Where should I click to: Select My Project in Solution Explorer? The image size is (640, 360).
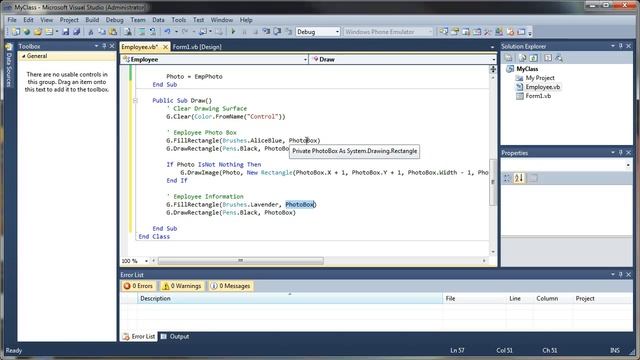pyautogui.click(x=540, y=78)
